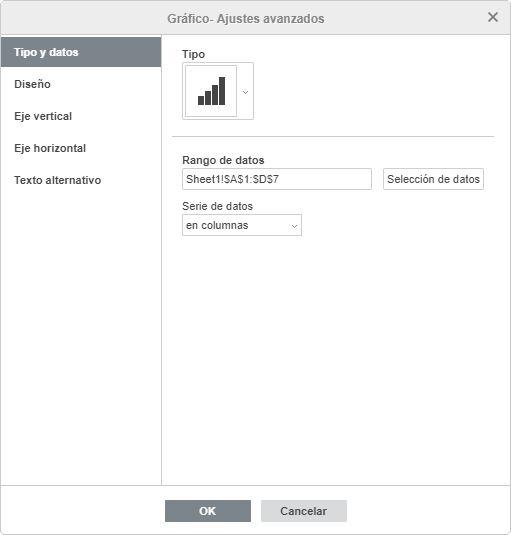
Task: Click the Rango de datos label
Action: tap(223, 160)
